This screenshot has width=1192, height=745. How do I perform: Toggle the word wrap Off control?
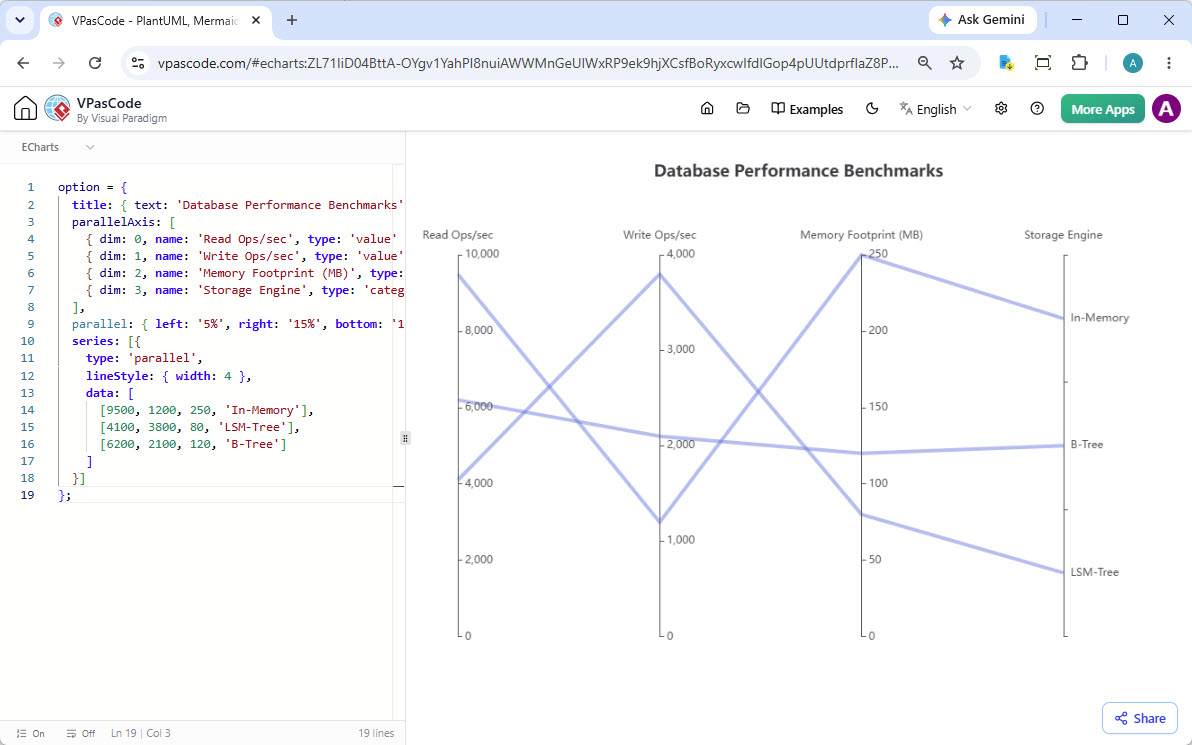(81, 734)
